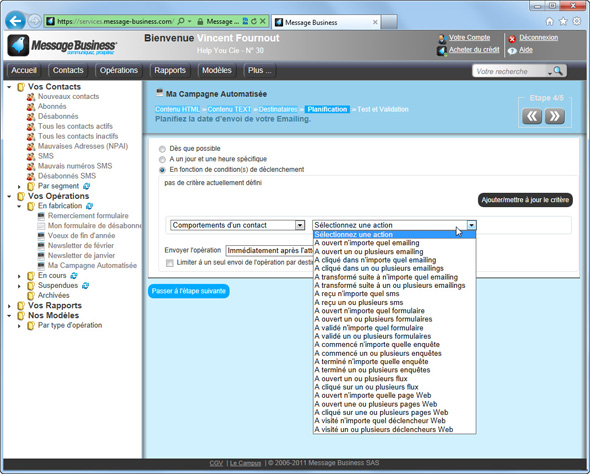Click refresh icon next to Par segment
The width and height of the screenshot is (590, 474).
point(87,186)
